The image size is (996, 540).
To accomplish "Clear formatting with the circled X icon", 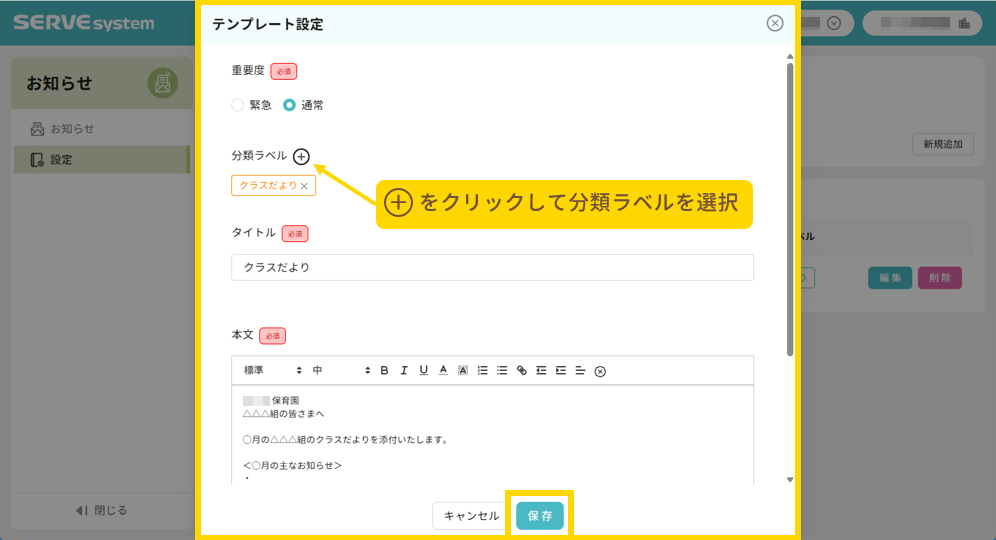I will pos(600,372).
